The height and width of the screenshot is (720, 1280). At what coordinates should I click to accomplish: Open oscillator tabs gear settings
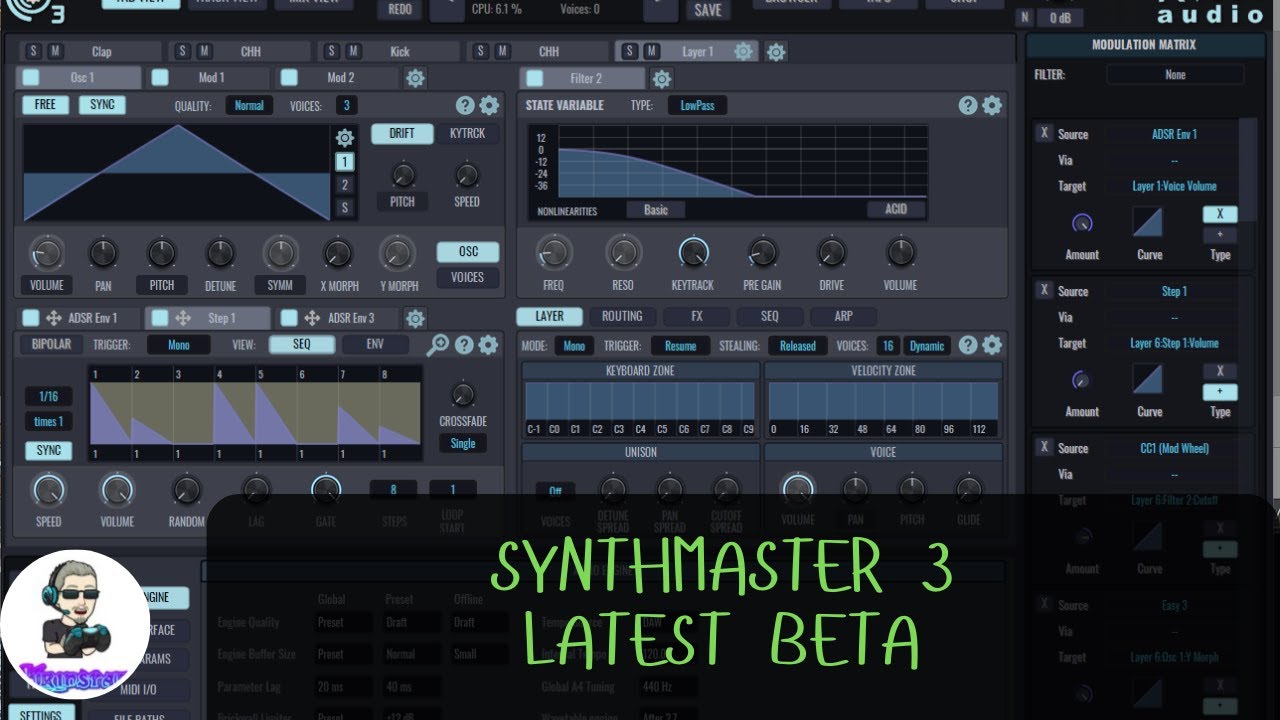(415, 78)
